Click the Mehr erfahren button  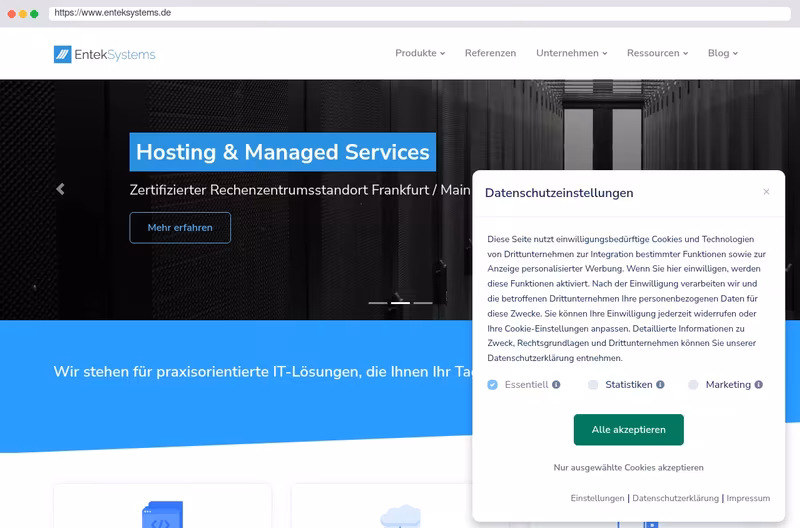(x=180, y=228)
